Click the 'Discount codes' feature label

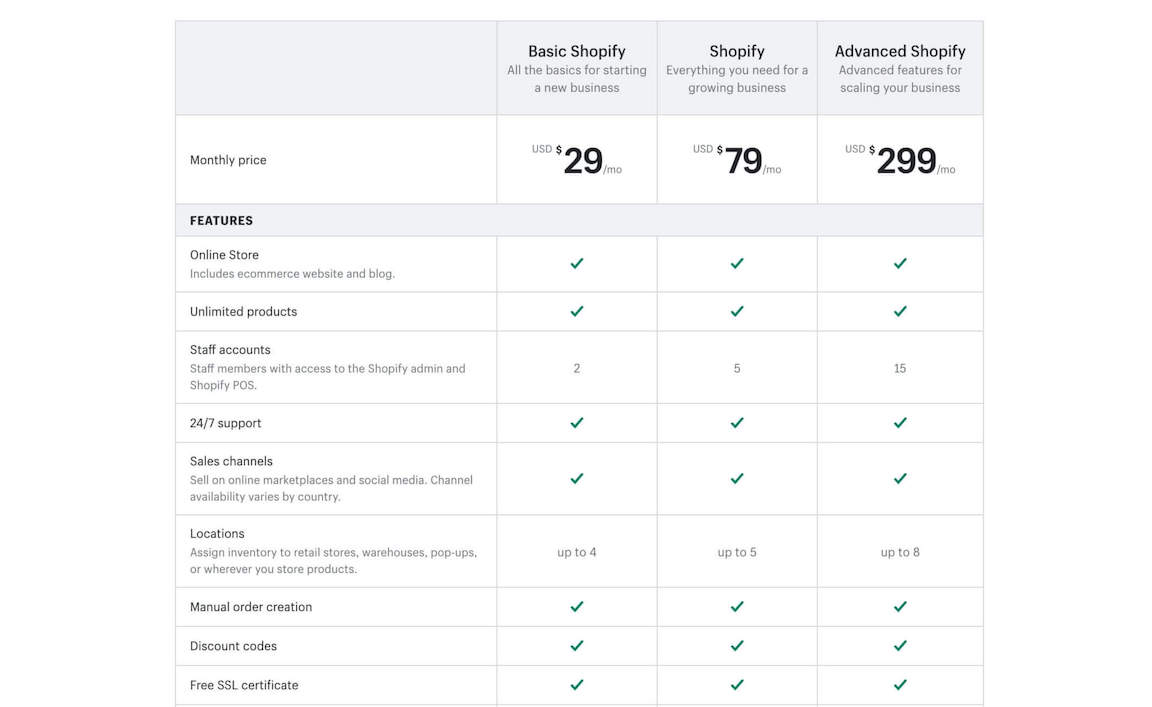pos(233,646)
